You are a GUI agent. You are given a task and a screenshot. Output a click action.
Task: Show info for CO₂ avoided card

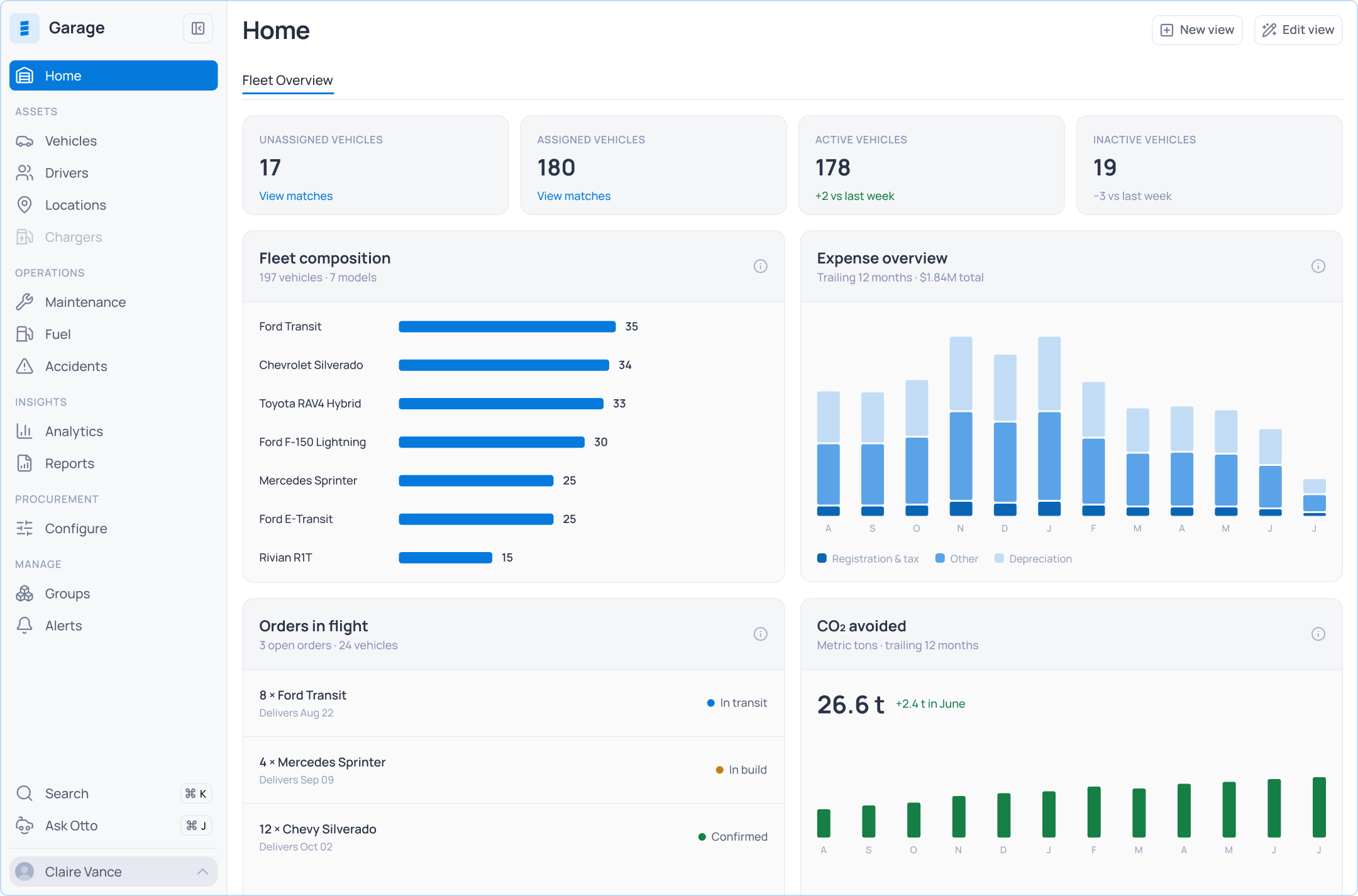[1318, 634]
